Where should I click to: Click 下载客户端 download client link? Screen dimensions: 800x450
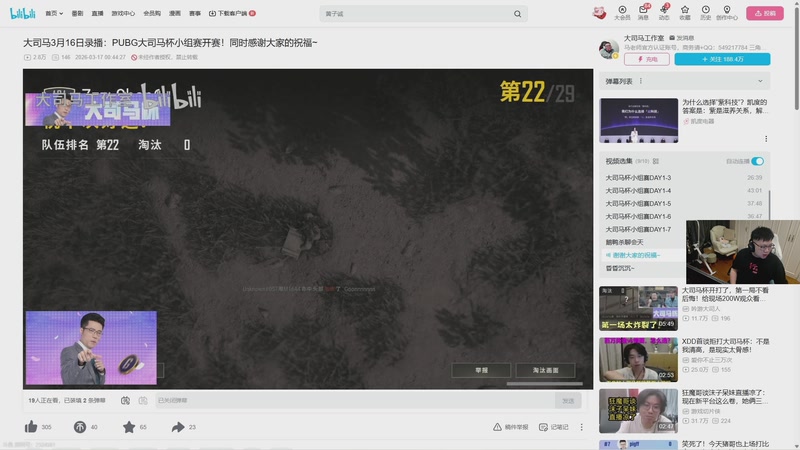point(232,13)
